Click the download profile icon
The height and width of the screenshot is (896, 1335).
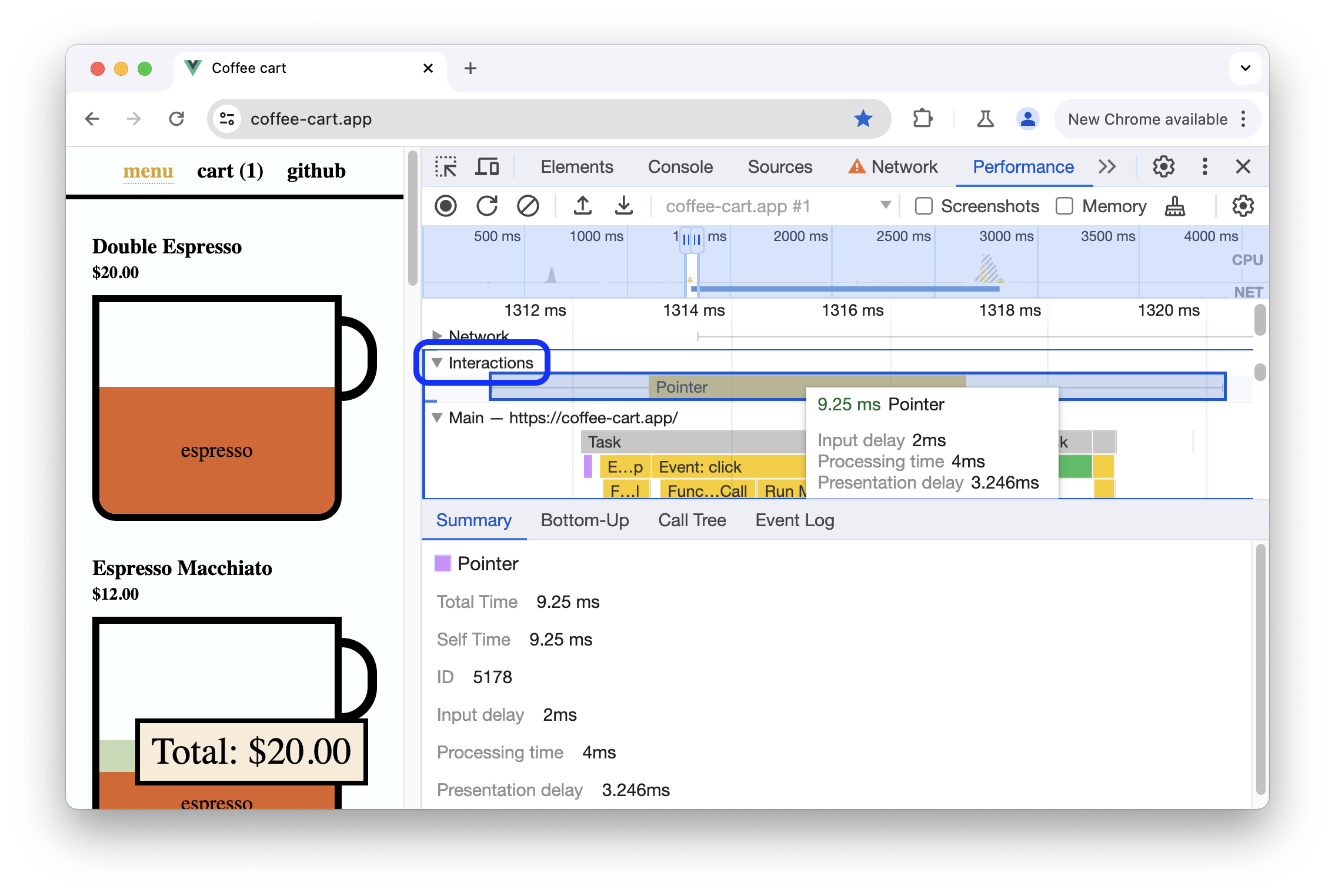pyautogui.click(x=622, y=206)
